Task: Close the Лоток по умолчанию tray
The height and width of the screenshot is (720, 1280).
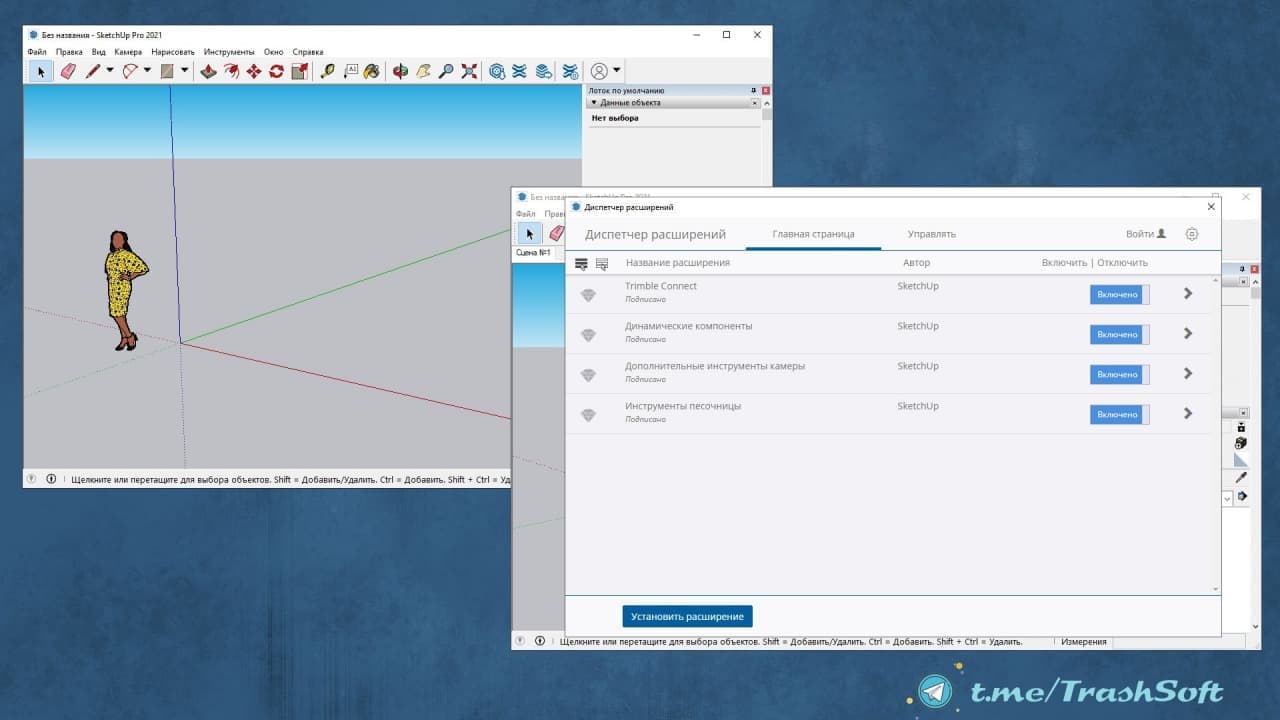Action: click(x=766, y=90)
